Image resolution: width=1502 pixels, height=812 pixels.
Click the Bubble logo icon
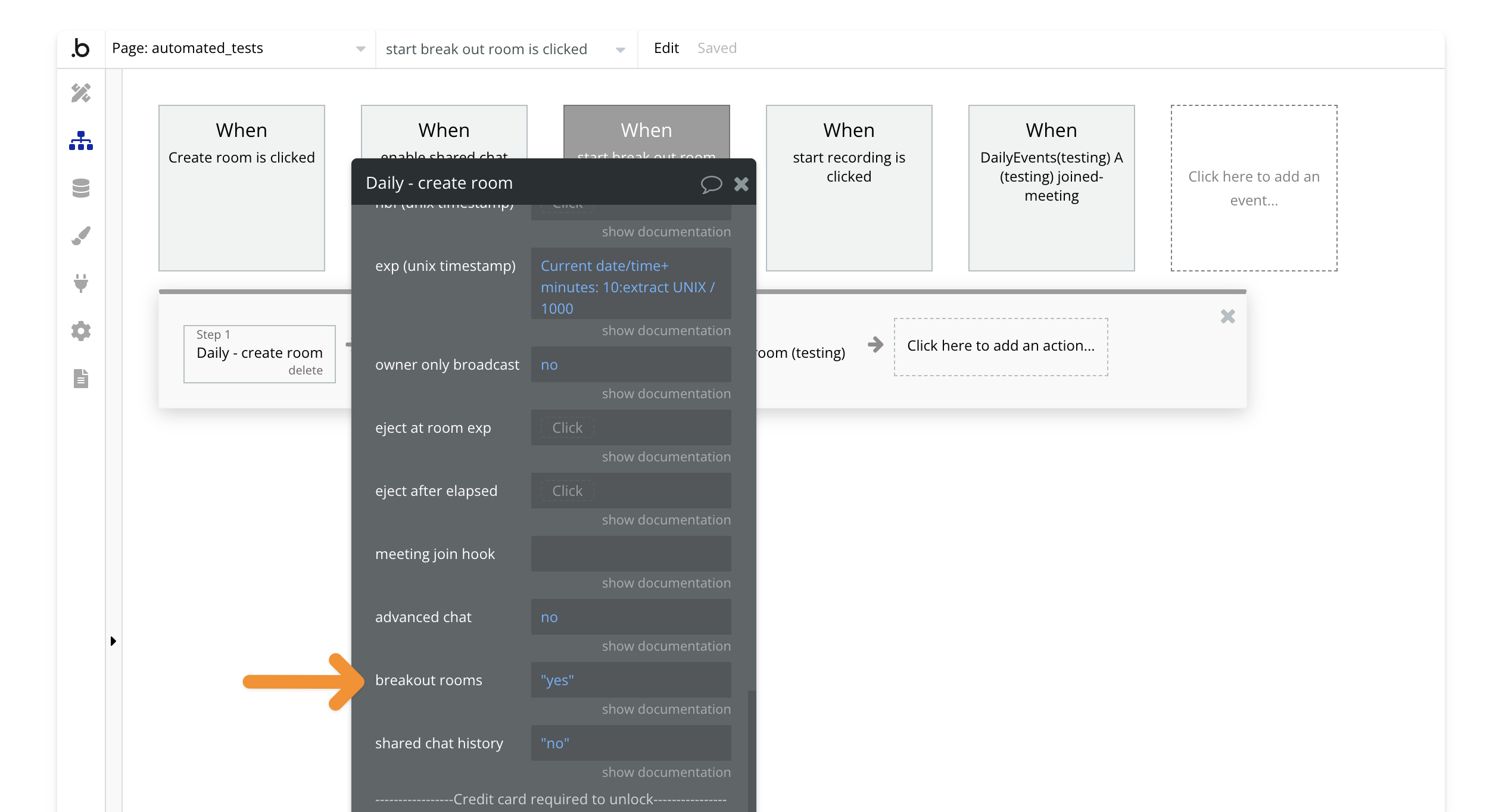click(80, 48)
